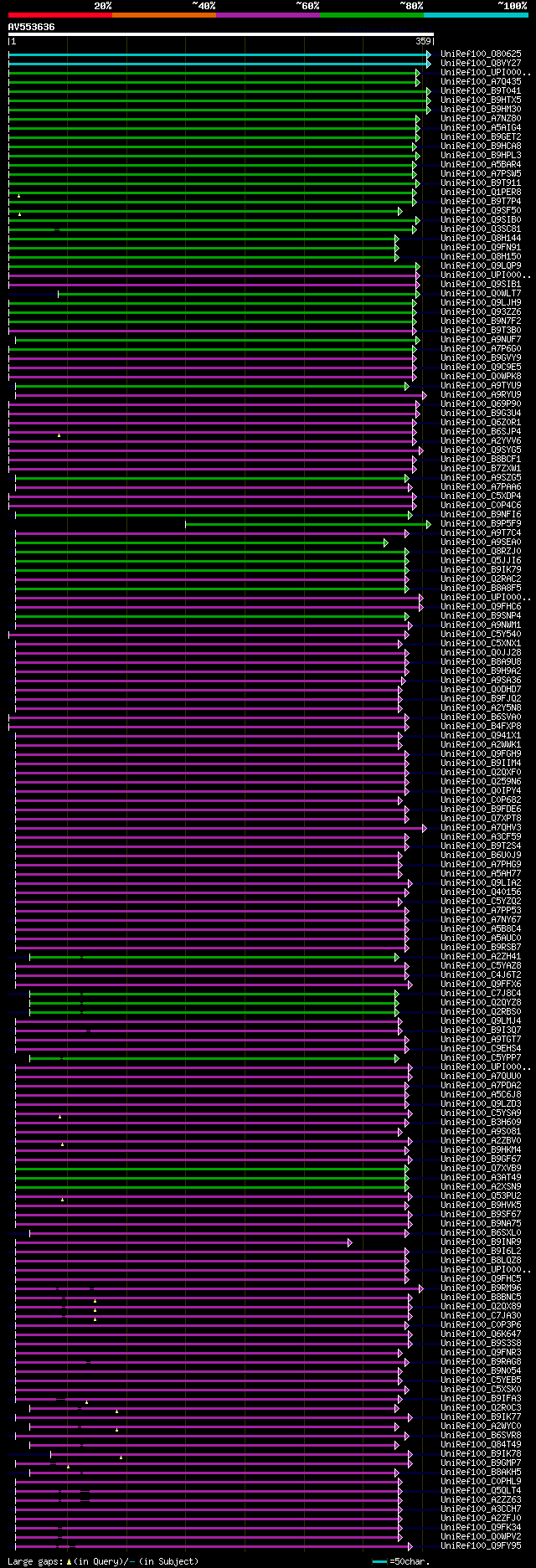Open UniRef100_B9GET2 entry

(x=481, y=136)
